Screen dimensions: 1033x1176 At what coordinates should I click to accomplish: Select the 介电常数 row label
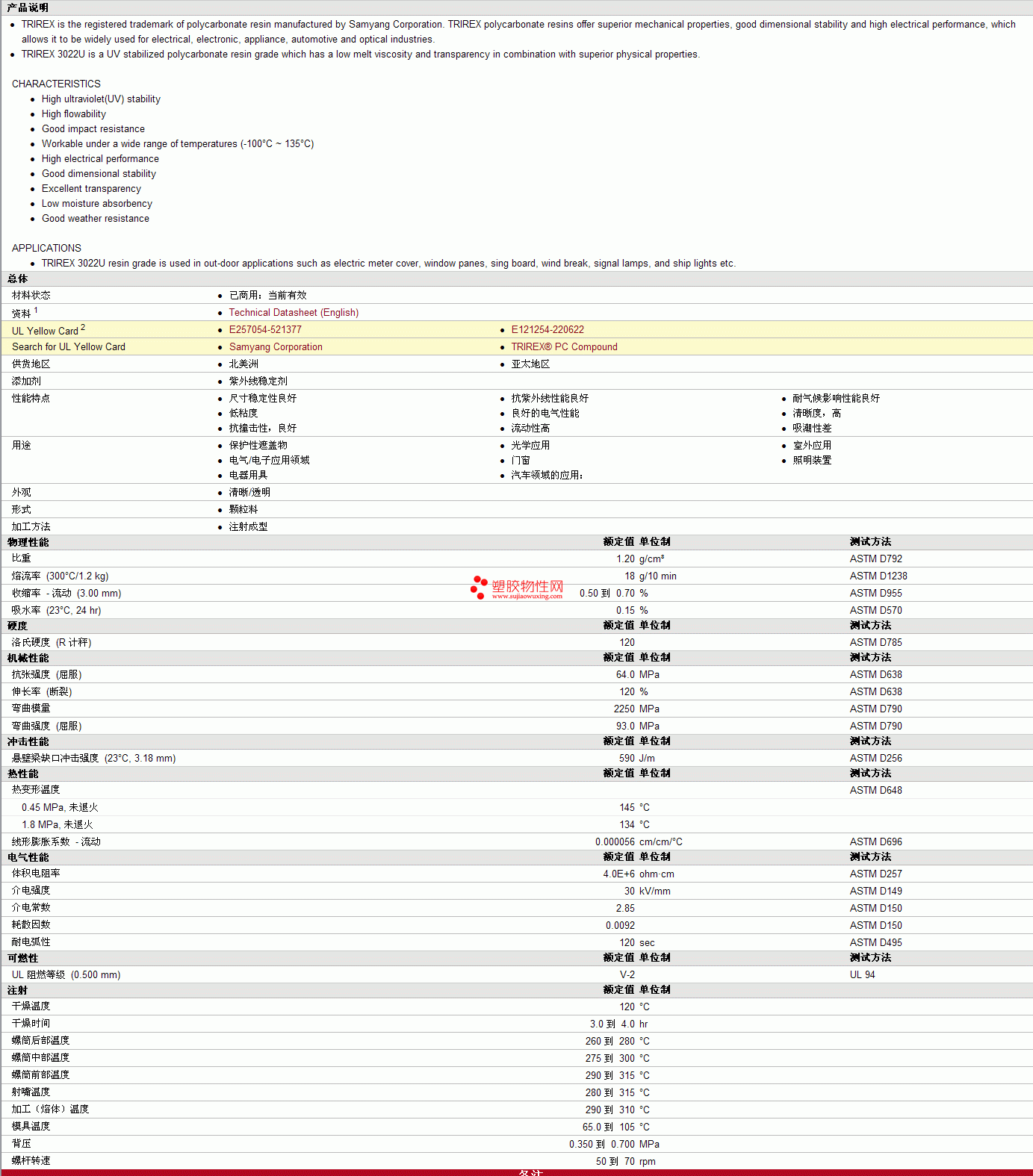[x=31, y=907]
